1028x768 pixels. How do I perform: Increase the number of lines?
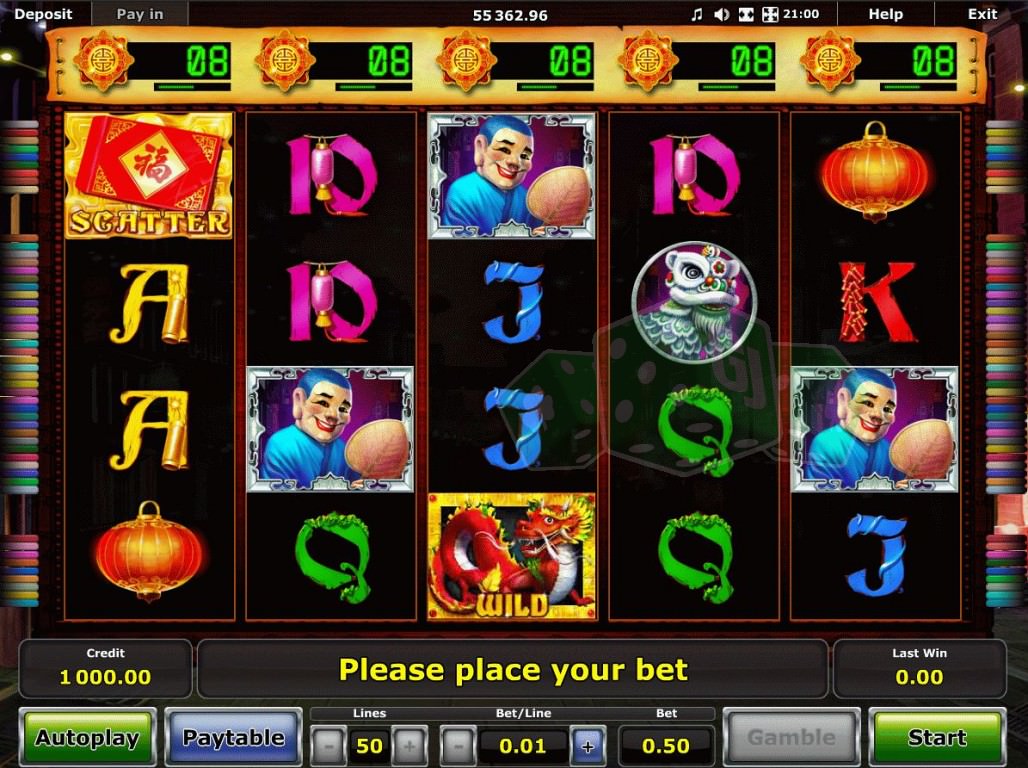(x=409, y=746)
